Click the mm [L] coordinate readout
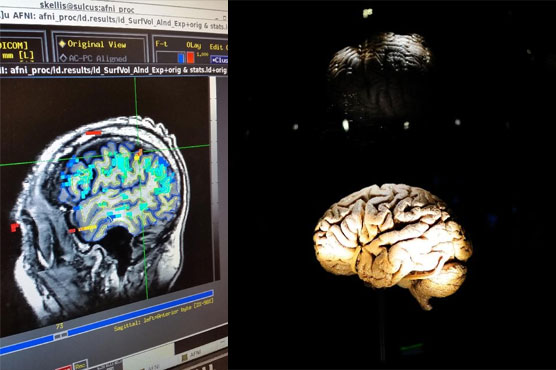 pos(18,55)
